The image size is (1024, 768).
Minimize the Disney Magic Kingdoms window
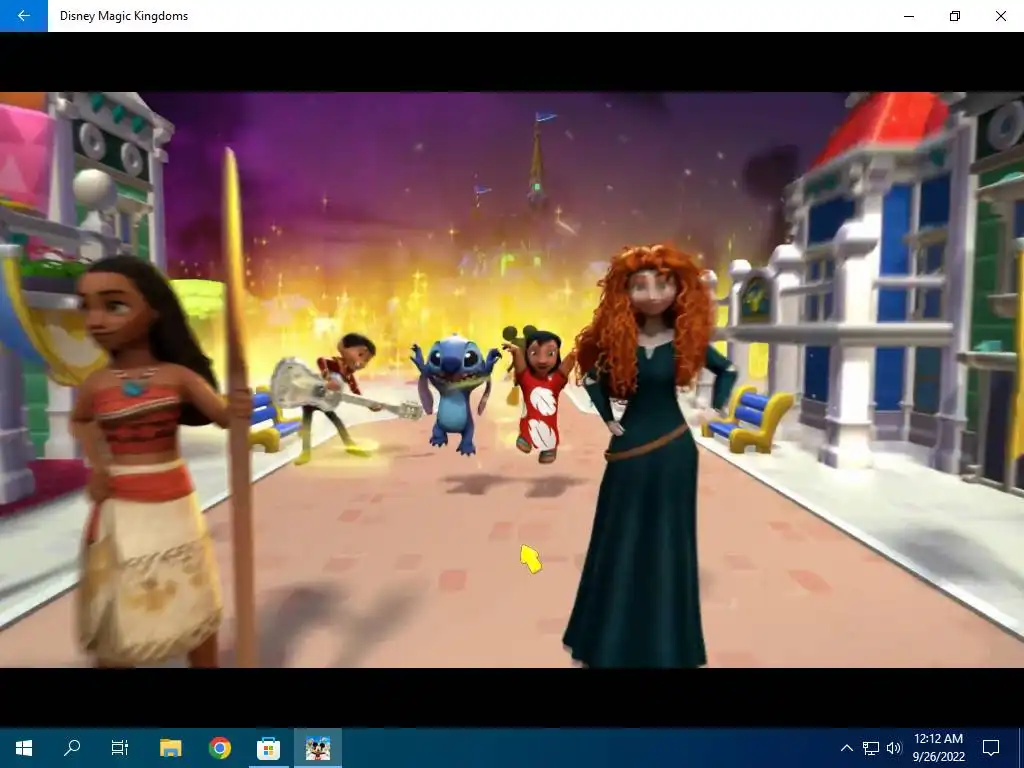pos(908,16)
